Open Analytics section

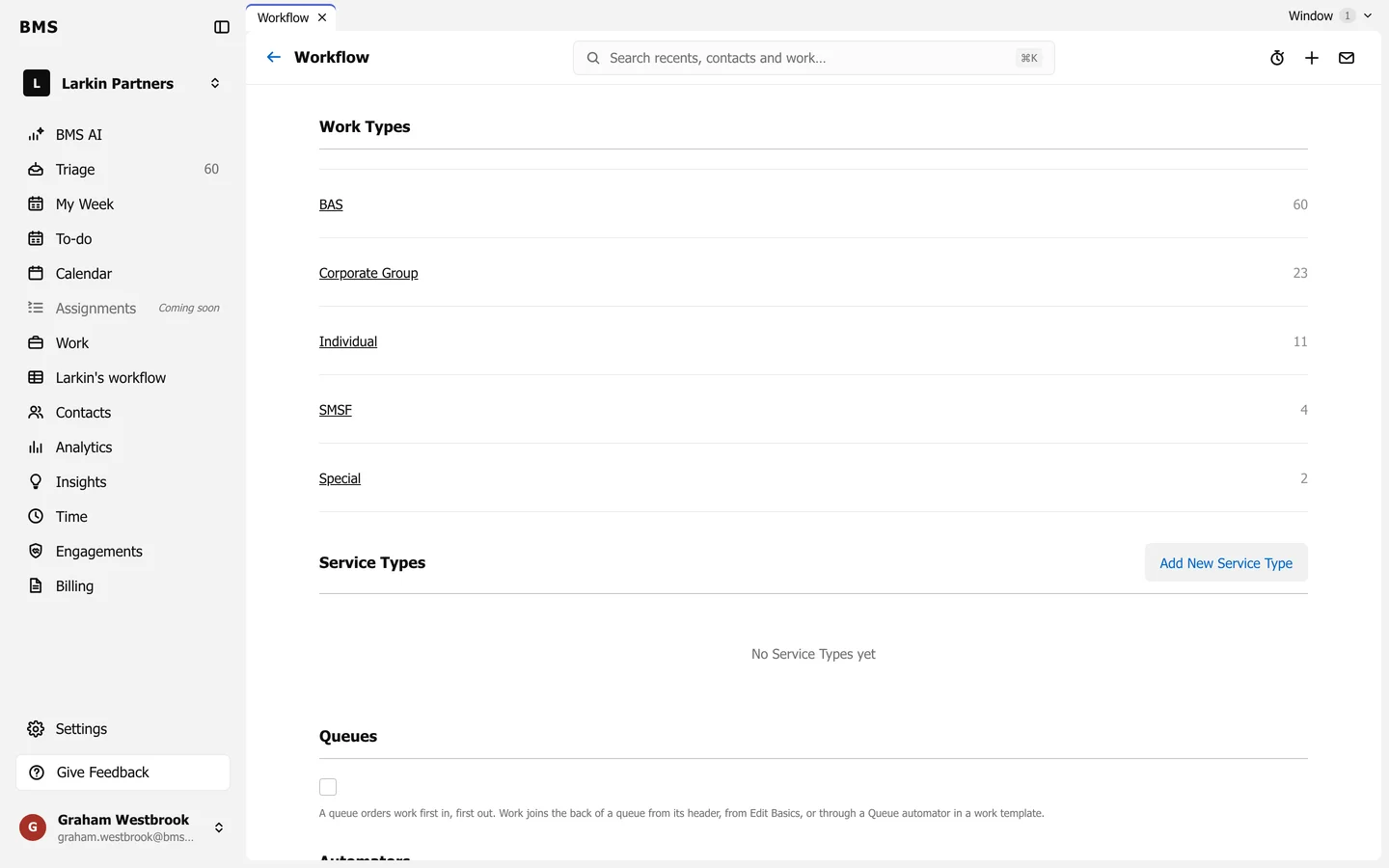[123, 447]
